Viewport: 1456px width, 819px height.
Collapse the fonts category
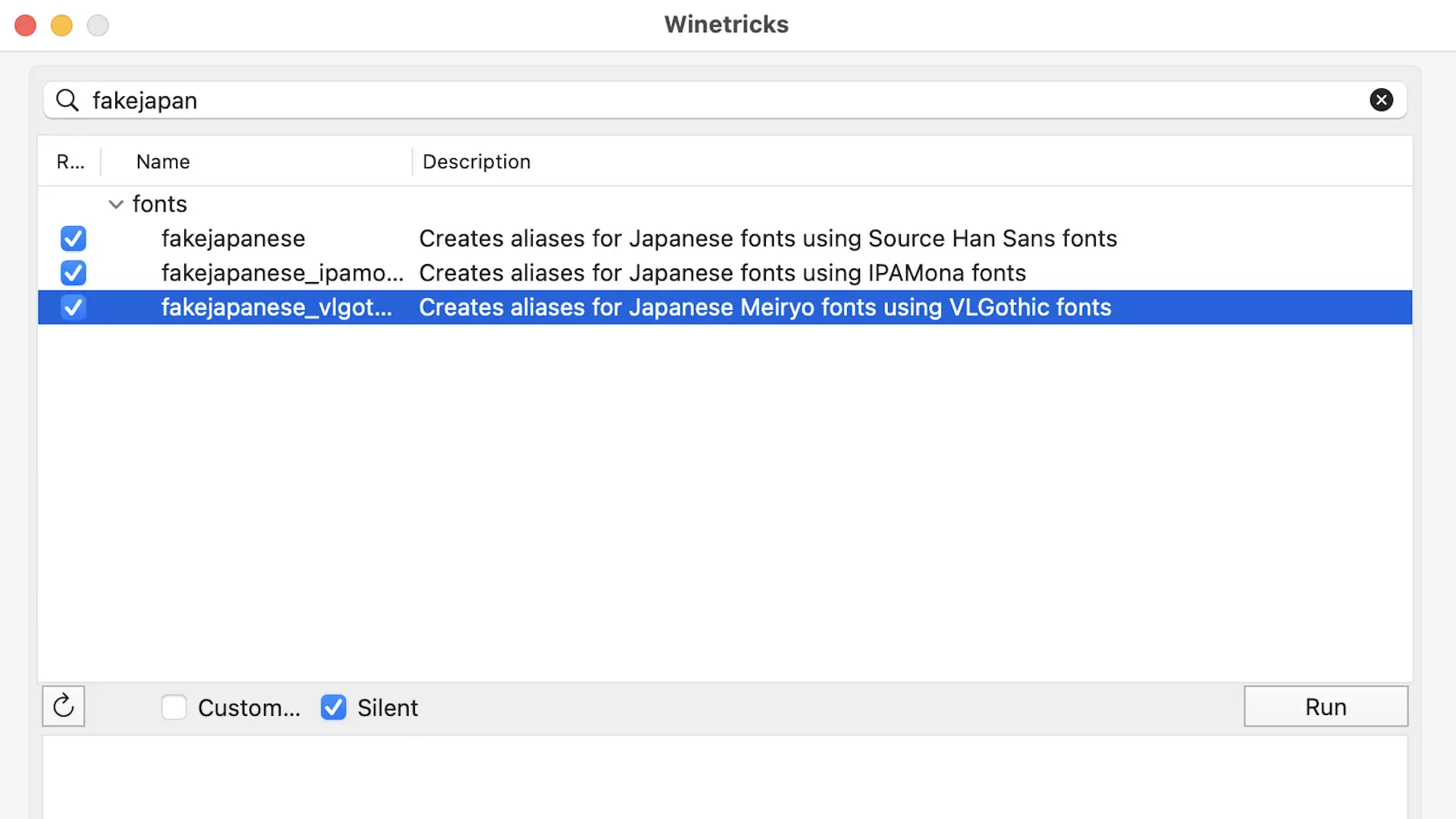click(116, 204)
